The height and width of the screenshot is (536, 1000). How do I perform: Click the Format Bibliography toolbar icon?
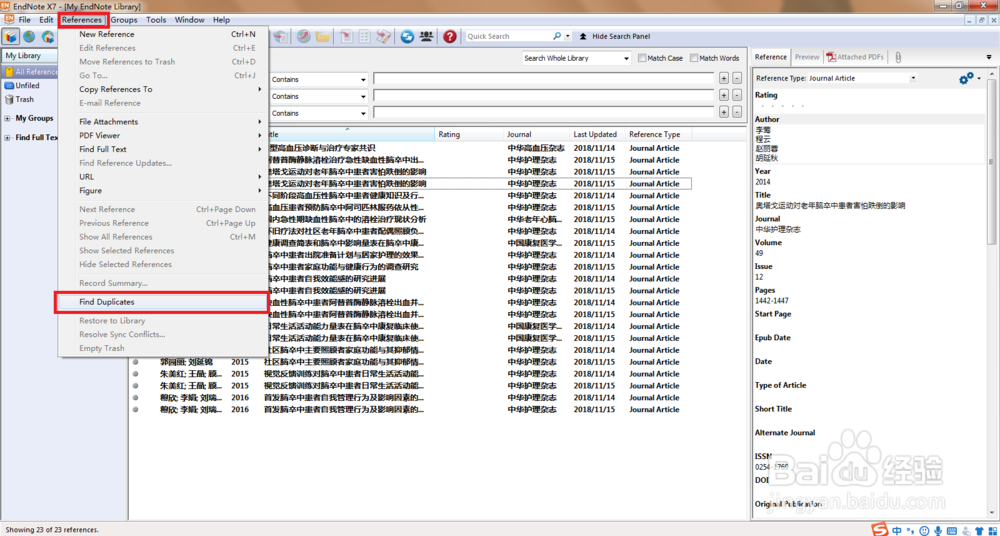[365, 36]
